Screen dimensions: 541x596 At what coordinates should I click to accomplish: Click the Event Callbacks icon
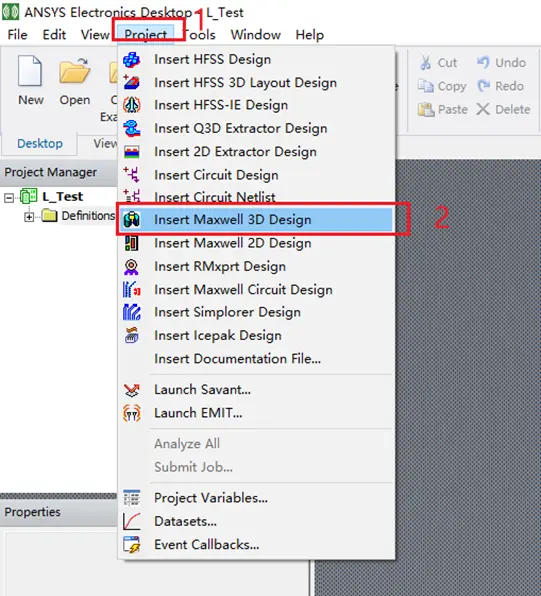132,545
